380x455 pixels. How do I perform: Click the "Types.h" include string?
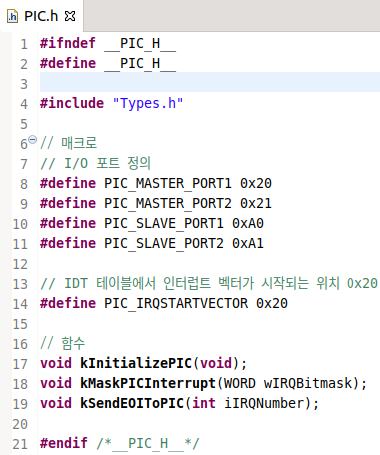pos(148,104)
